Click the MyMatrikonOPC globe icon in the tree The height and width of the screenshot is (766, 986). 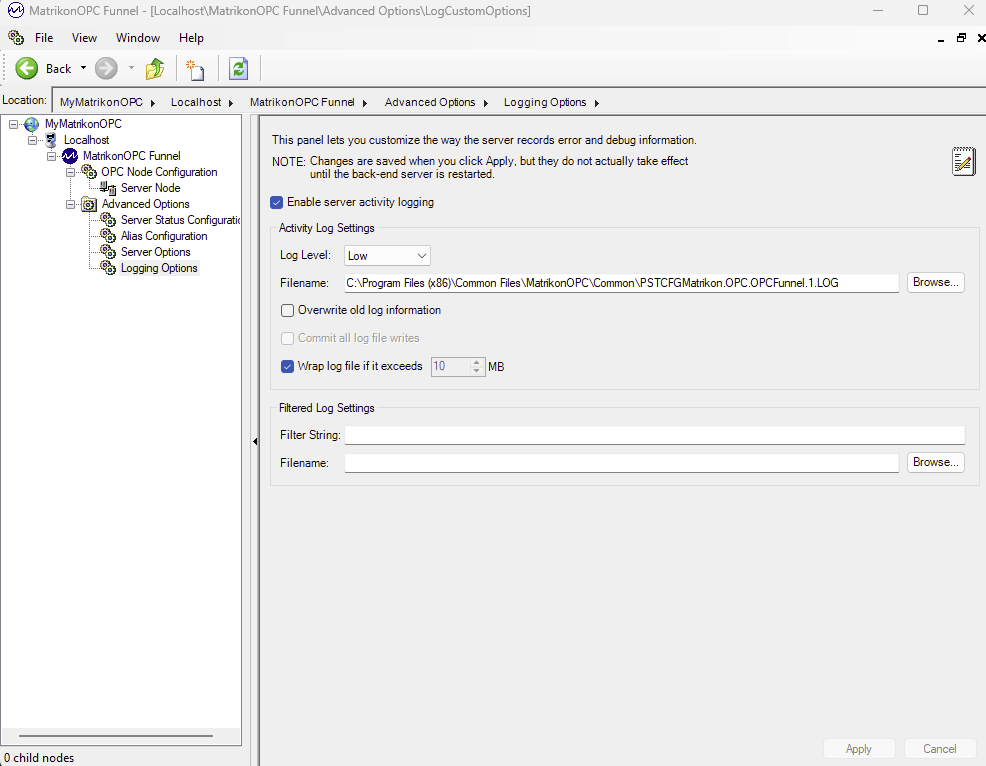click(31, 124)
